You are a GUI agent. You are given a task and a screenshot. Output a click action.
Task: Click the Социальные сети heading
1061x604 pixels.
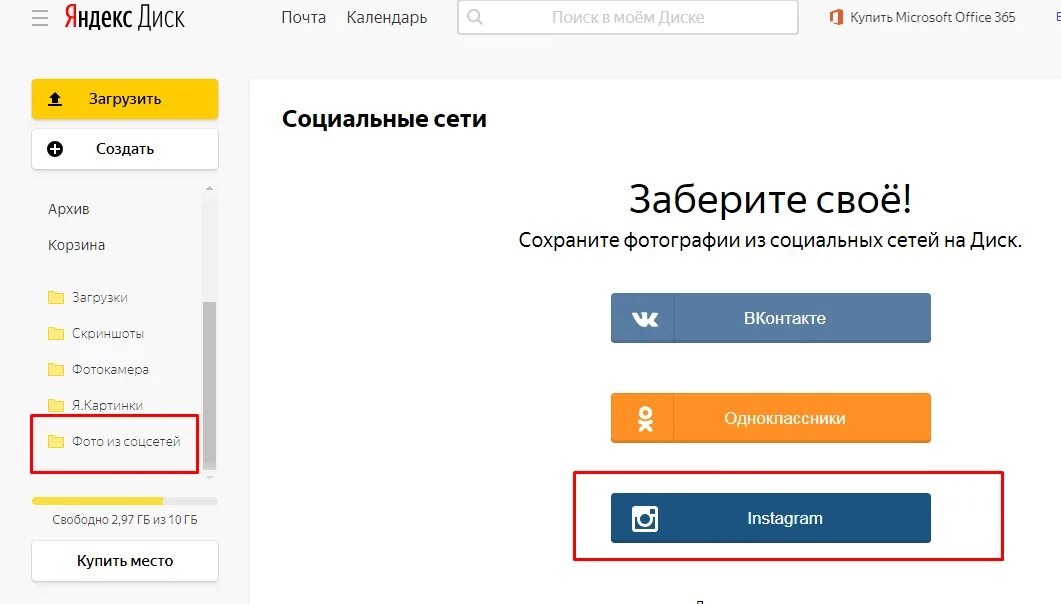click(384, 119)
